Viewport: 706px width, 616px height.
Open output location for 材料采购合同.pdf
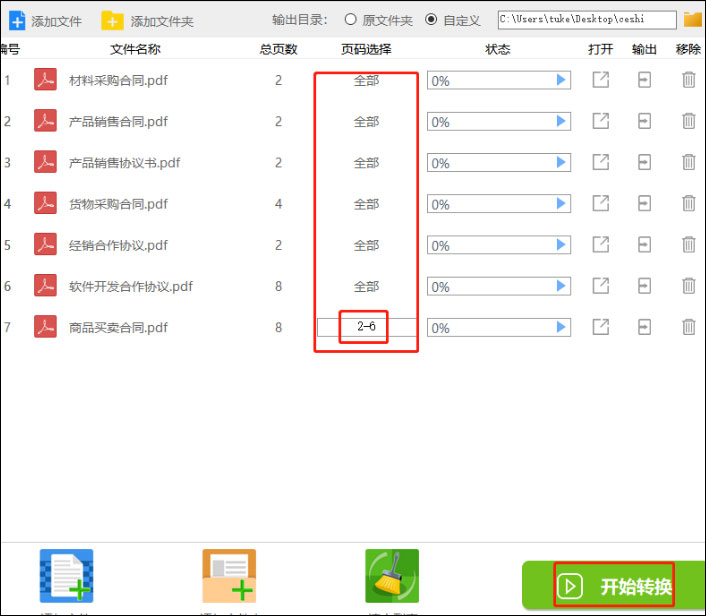coord(644,80)
